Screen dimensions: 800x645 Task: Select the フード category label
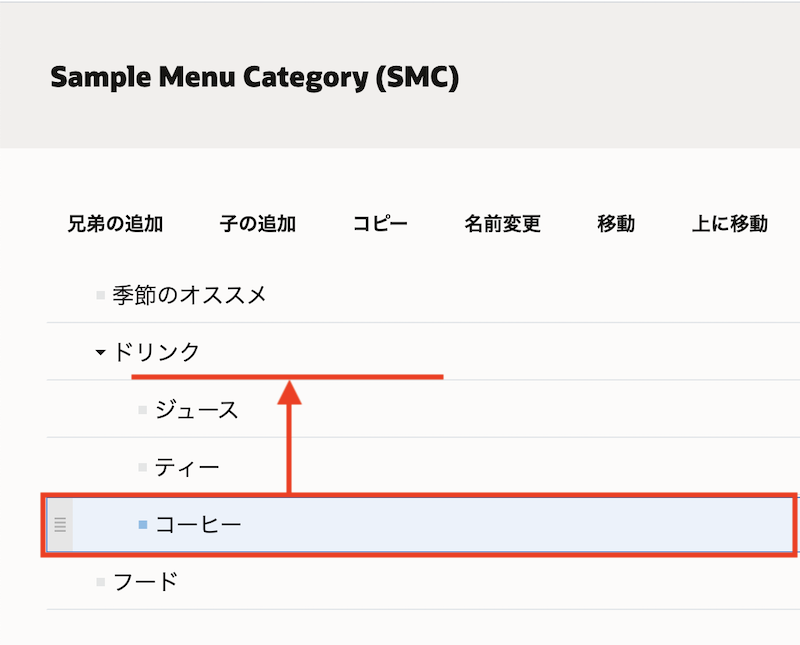[x=145, y=581]
